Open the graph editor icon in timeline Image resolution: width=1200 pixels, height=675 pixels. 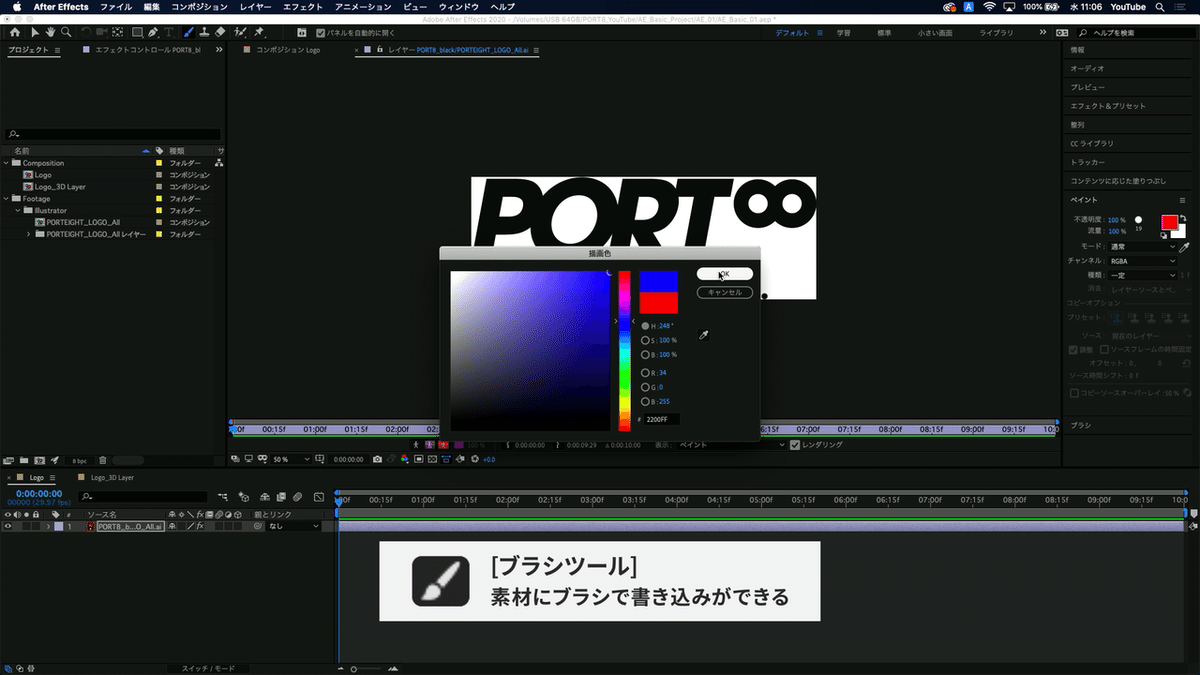(x=318, y=497)
